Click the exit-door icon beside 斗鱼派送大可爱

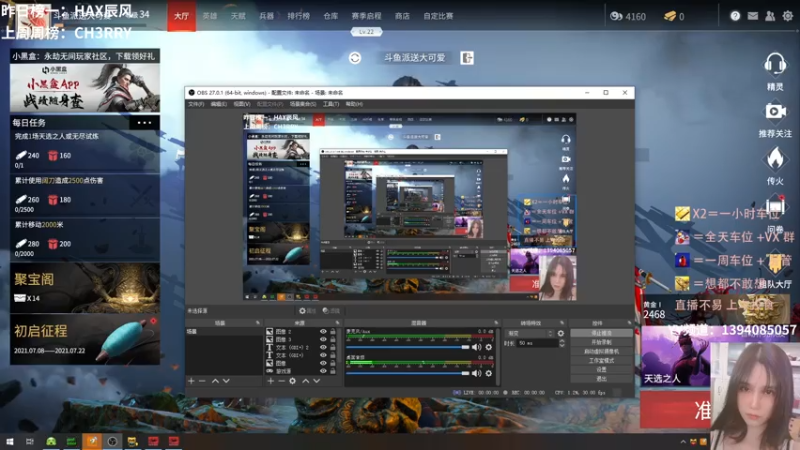467,58
